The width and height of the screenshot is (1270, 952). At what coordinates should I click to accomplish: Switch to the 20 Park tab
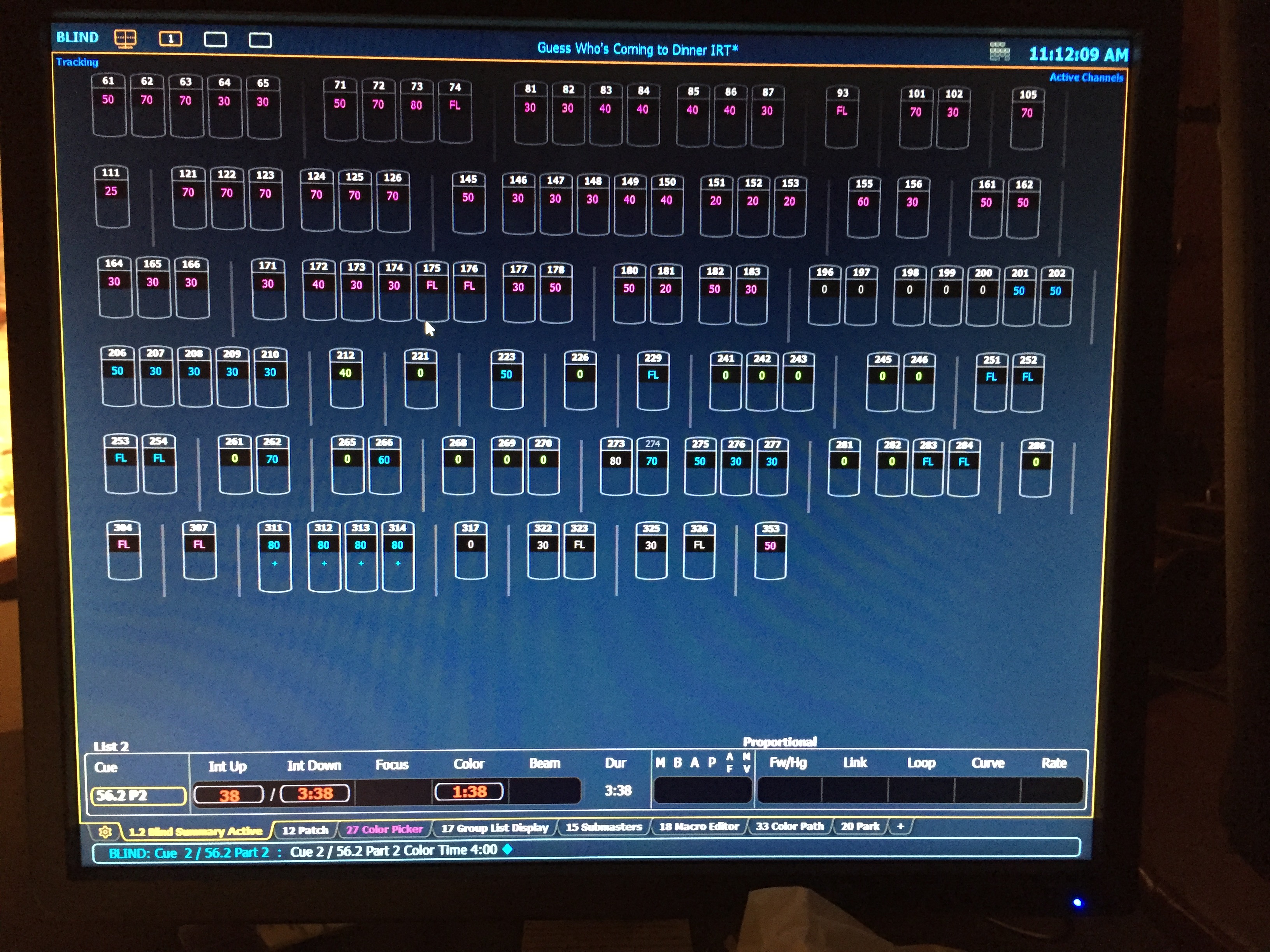(x=860, y=826)
